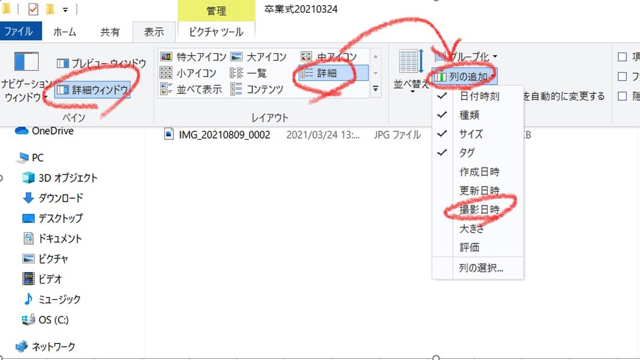Image resolution: width=640 pixels, height=360 pixels.
Task: Toggle the Details pane (詳細ウィンドウ)
Action: (93, 90)
